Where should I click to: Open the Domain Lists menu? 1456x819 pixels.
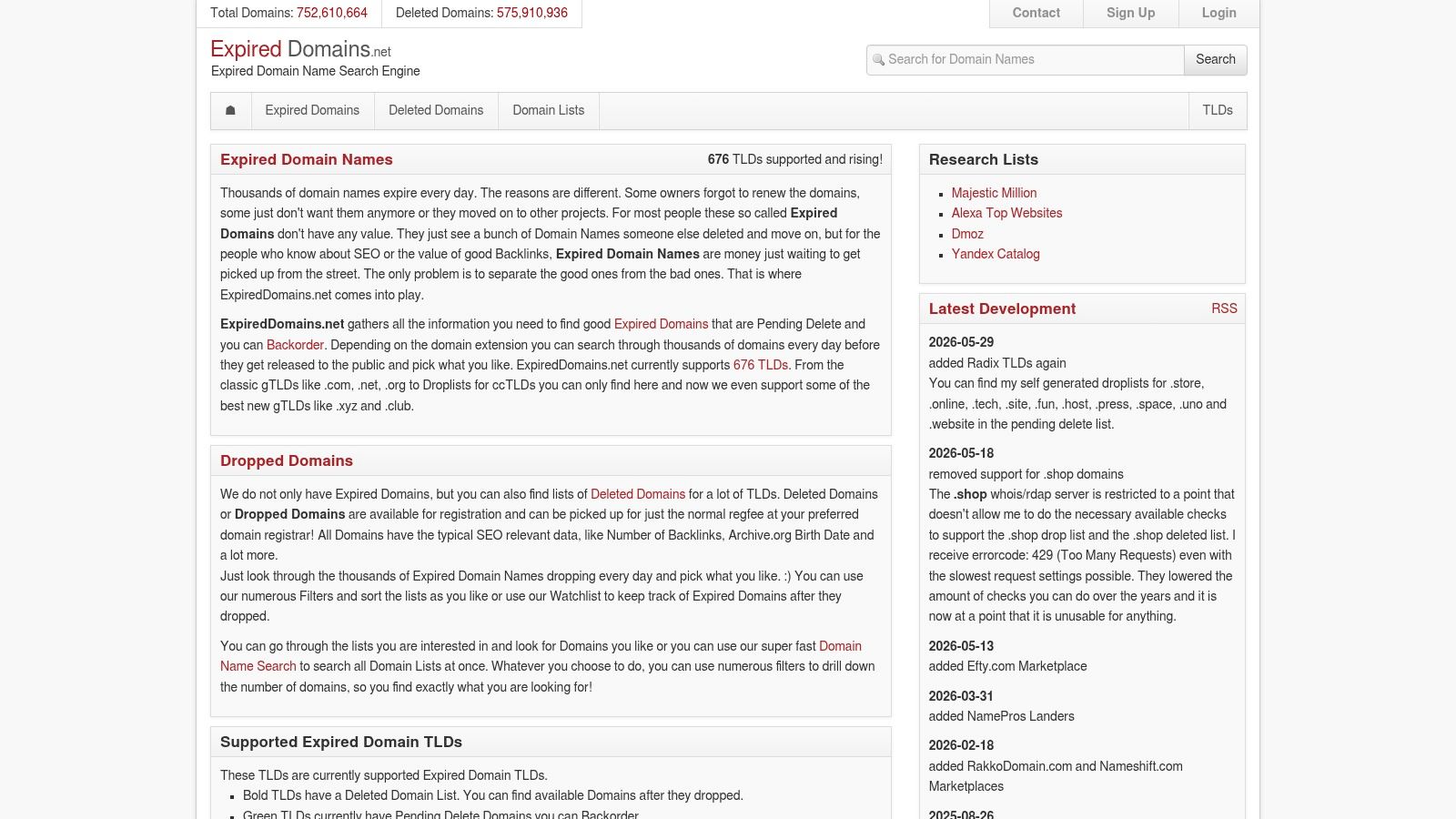[549, 110]
